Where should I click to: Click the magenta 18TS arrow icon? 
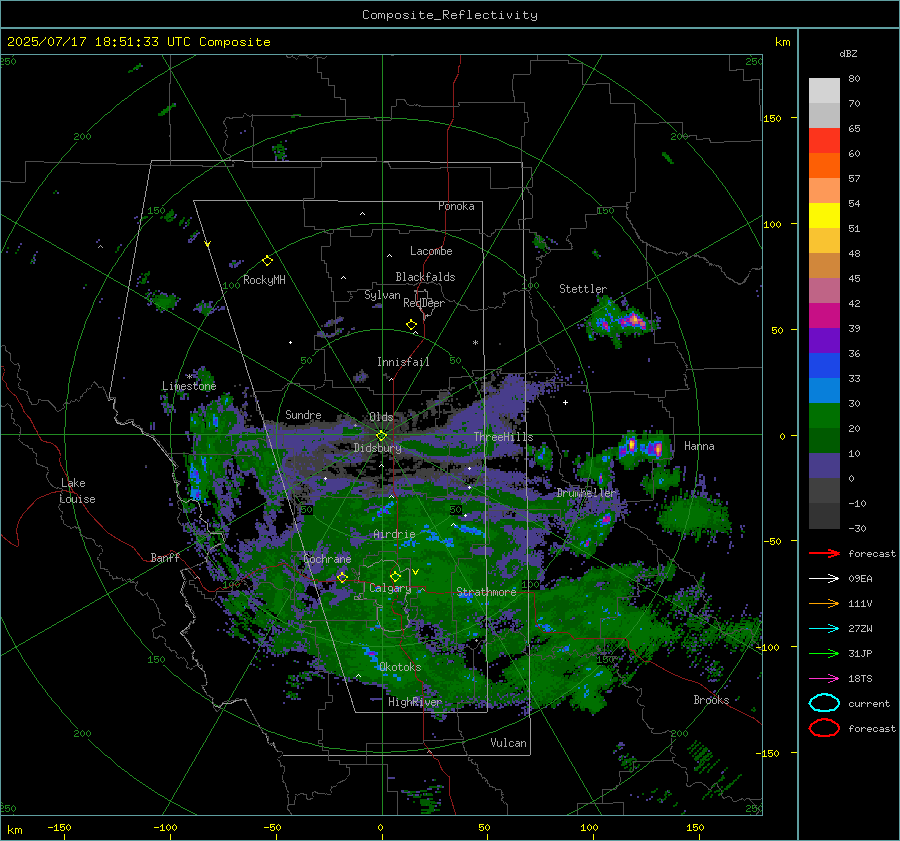pyautogui.click(x=824, y=679)
